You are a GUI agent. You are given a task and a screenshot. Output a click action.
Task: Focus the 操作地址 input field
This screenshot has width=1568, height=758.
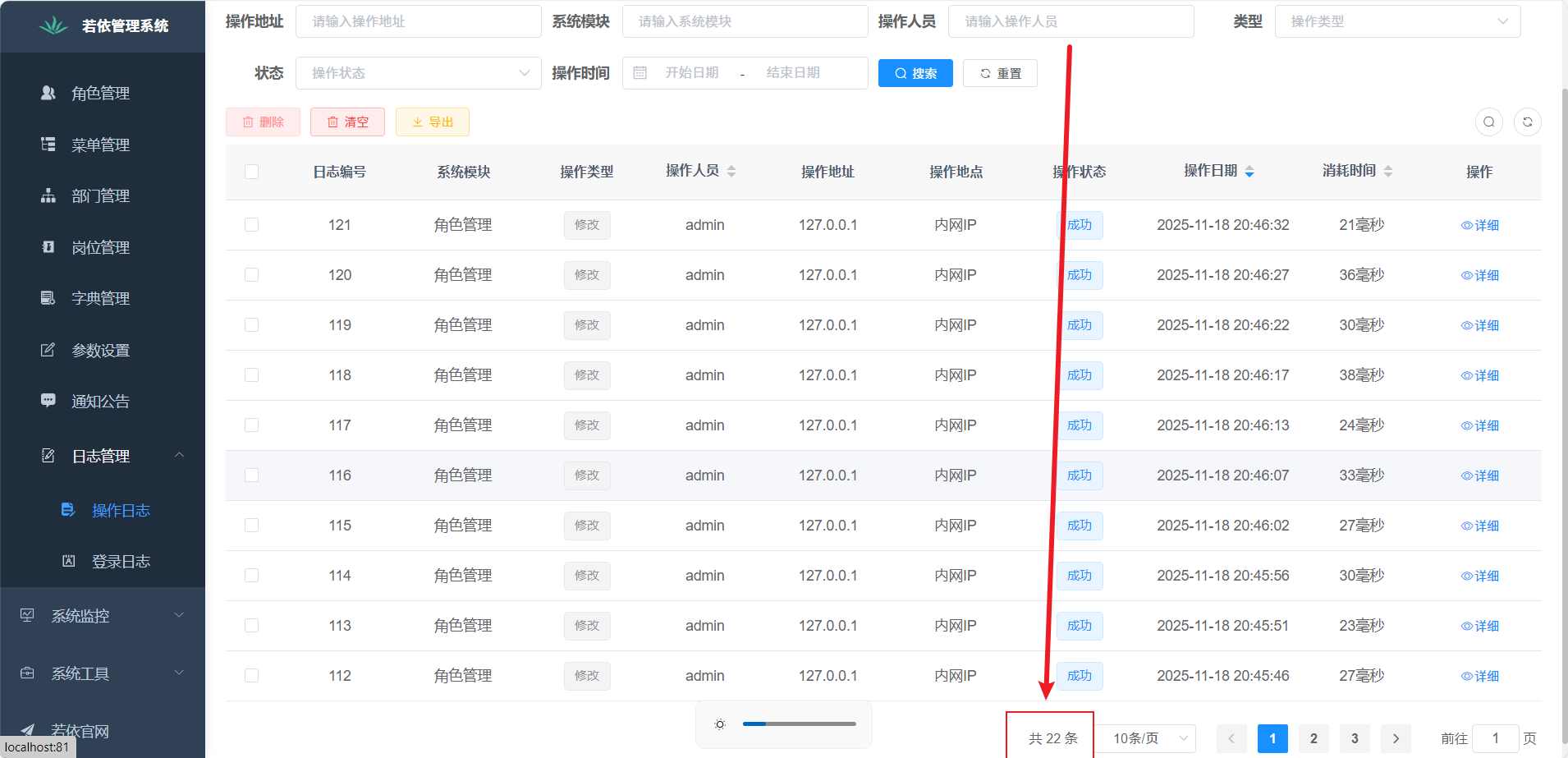[418, 21]
